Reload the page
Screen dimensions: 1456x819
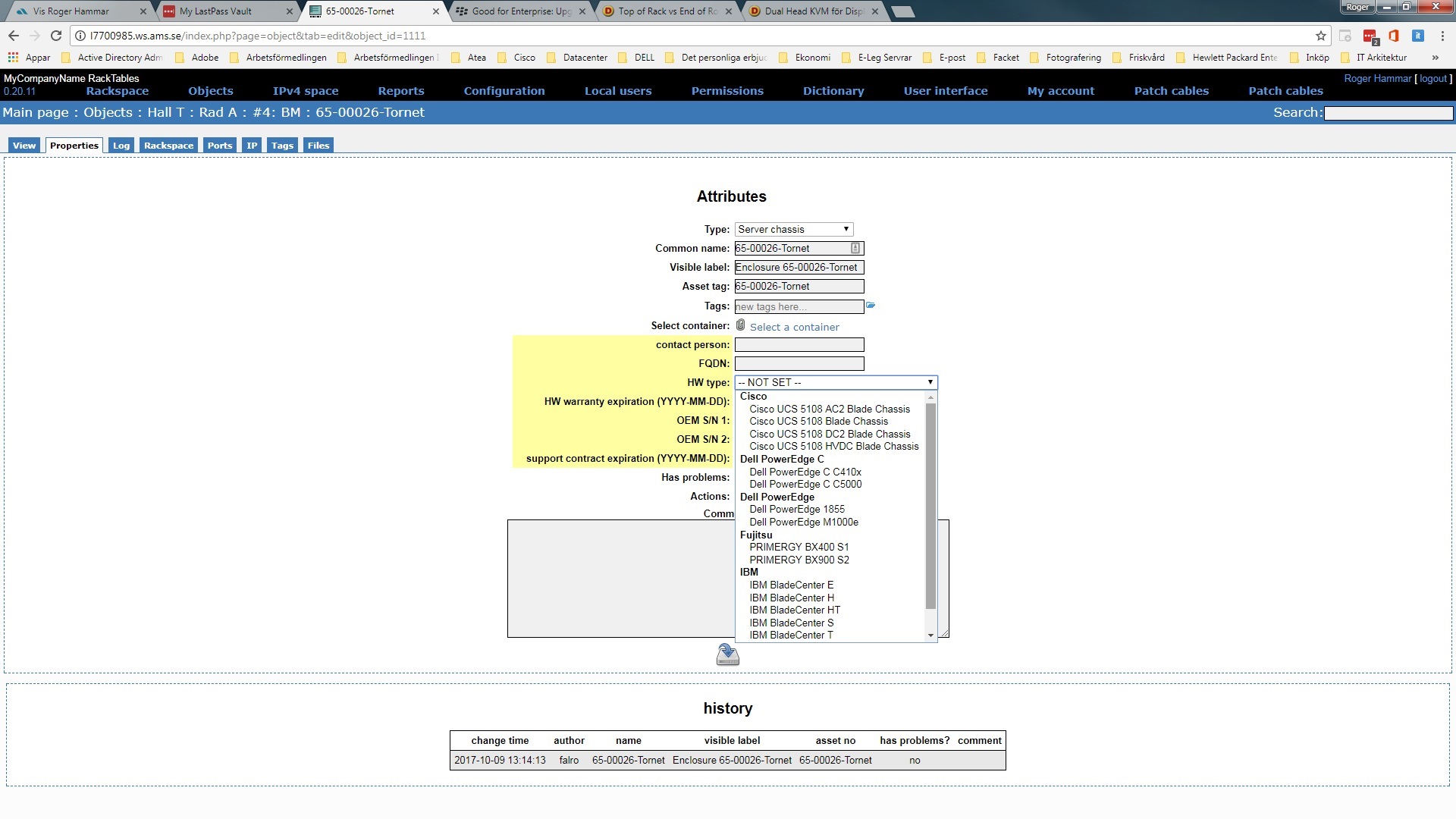[55, 36]
